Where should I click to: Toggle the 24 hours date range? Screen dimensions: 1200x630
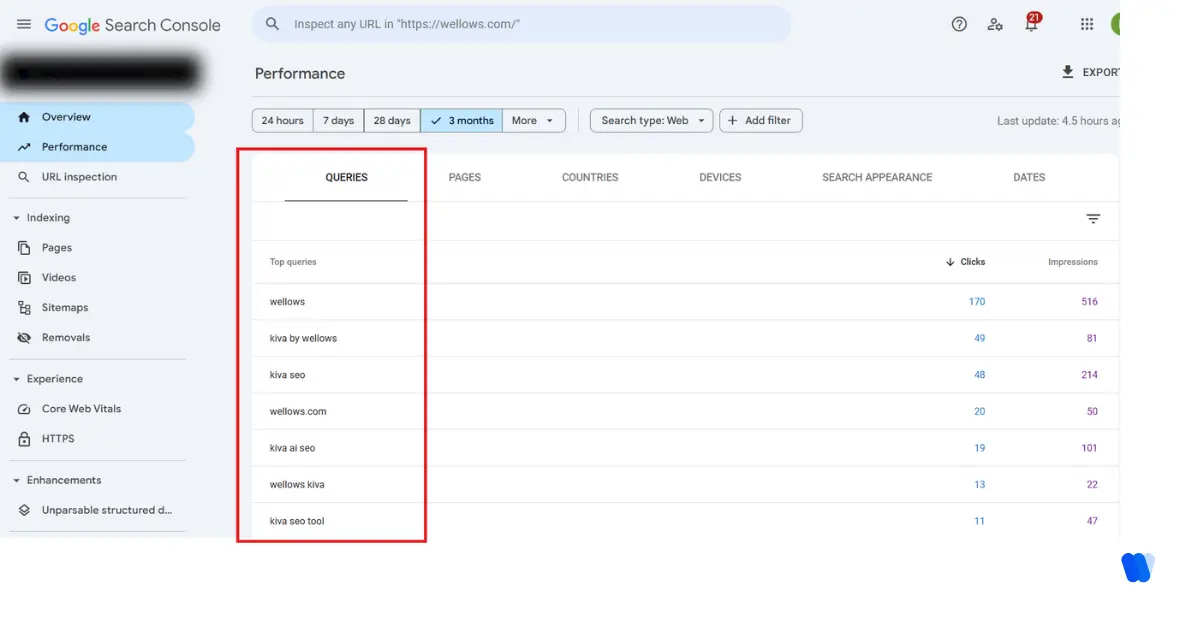[x=281, y=120]
